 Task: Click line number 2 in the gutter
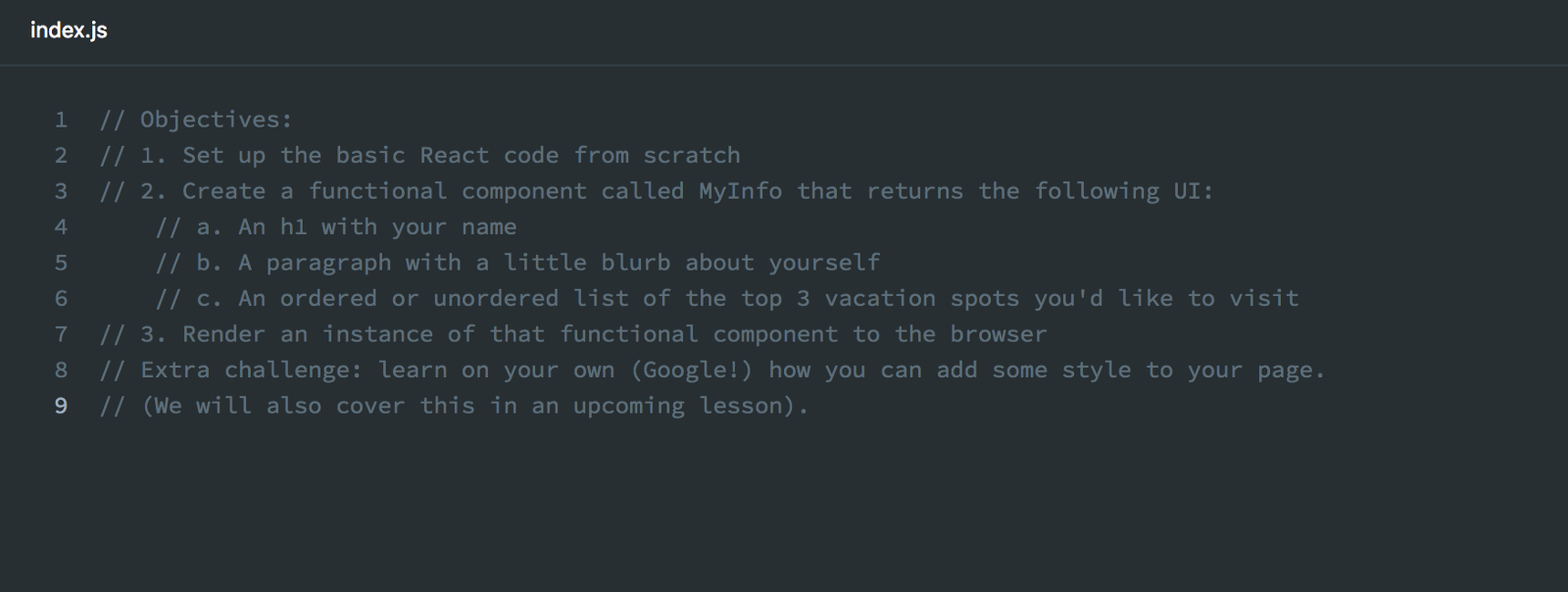[61, 156]
